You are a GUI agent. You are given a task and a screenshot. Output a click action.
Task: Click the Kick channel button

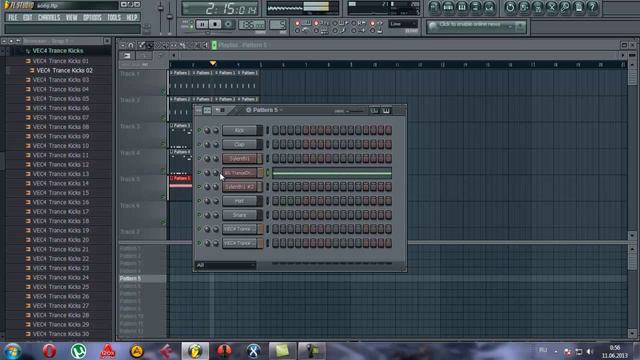(240, 130)
